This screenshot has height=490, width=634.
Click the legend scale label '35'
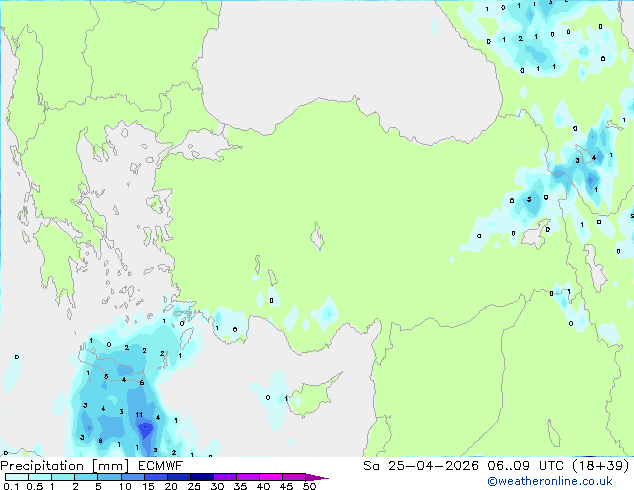pos(240,486)
